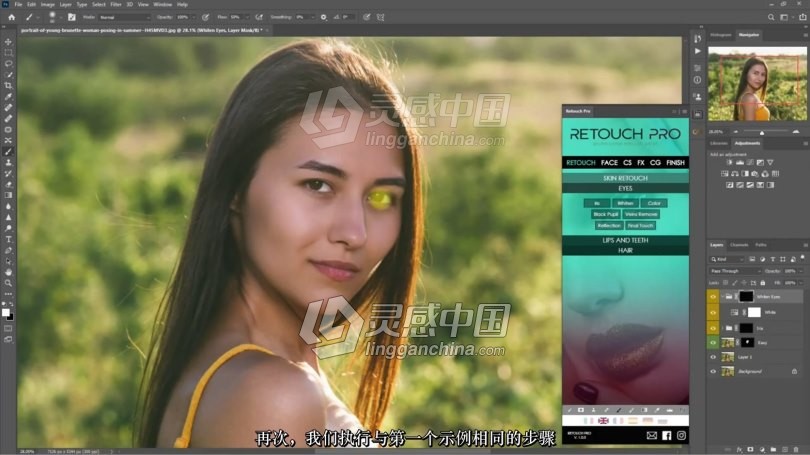Click the Play actions icon in side strip

(x=697, y=51)
